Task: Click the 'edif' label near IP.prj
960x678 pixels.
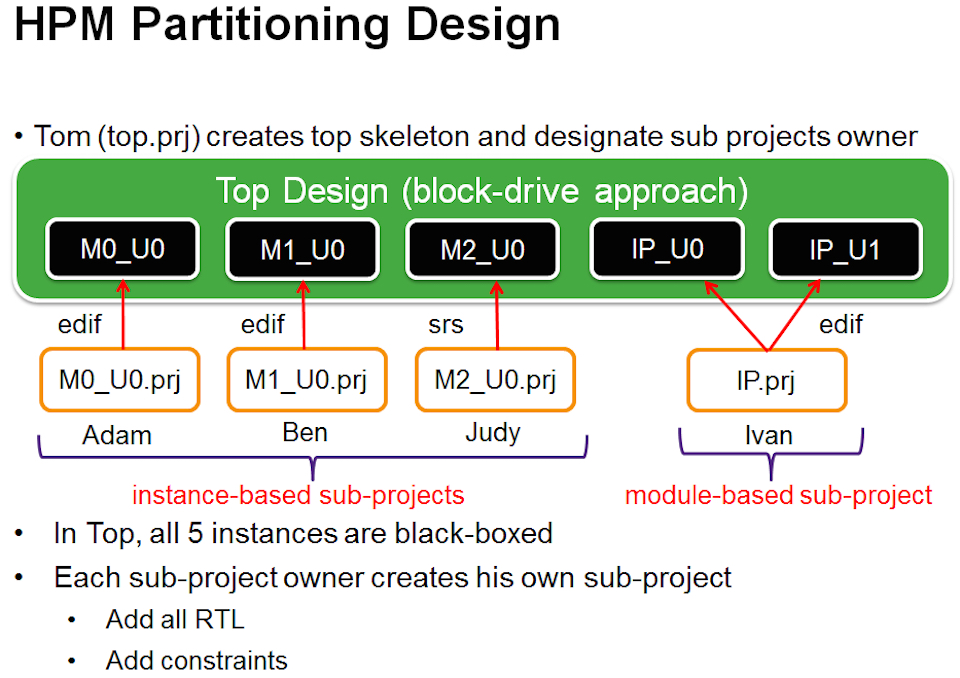Action: [x=841, y=324]
